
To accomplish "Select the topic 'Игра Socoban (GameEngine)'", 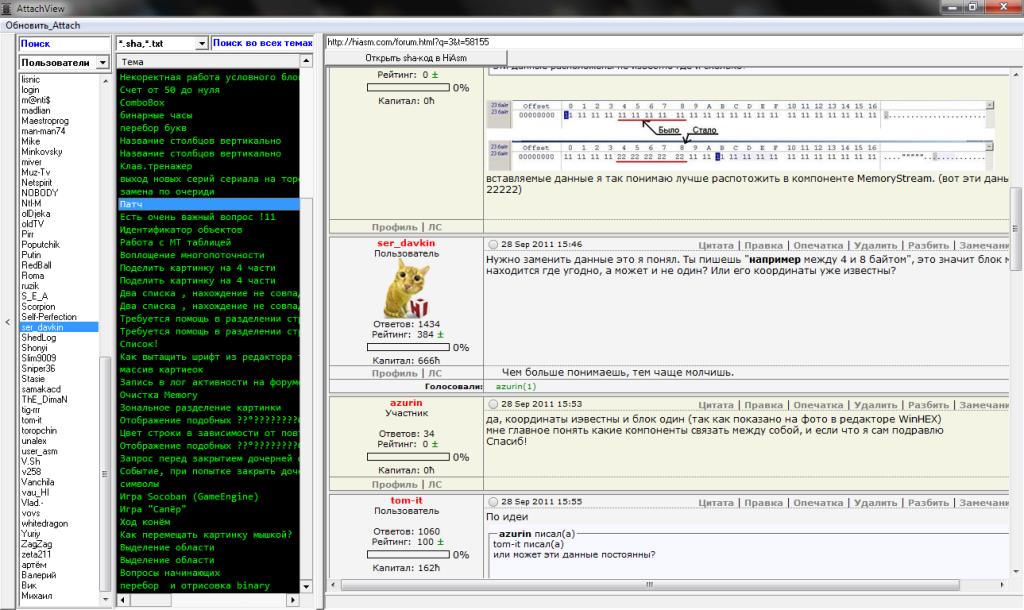I will tap(189, 496).
